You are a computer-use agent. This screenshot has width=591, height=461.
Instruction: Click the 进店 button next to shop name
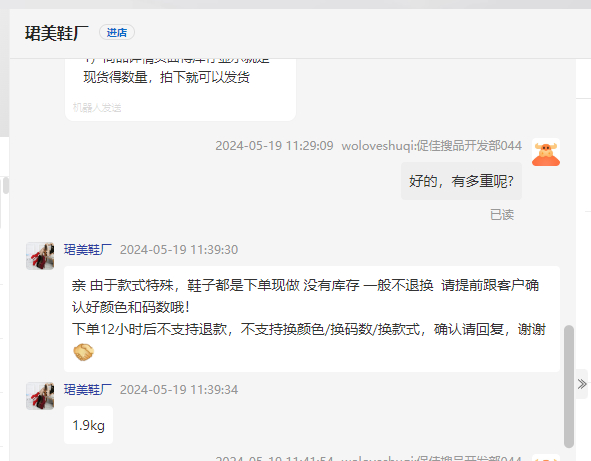[117, 32]
